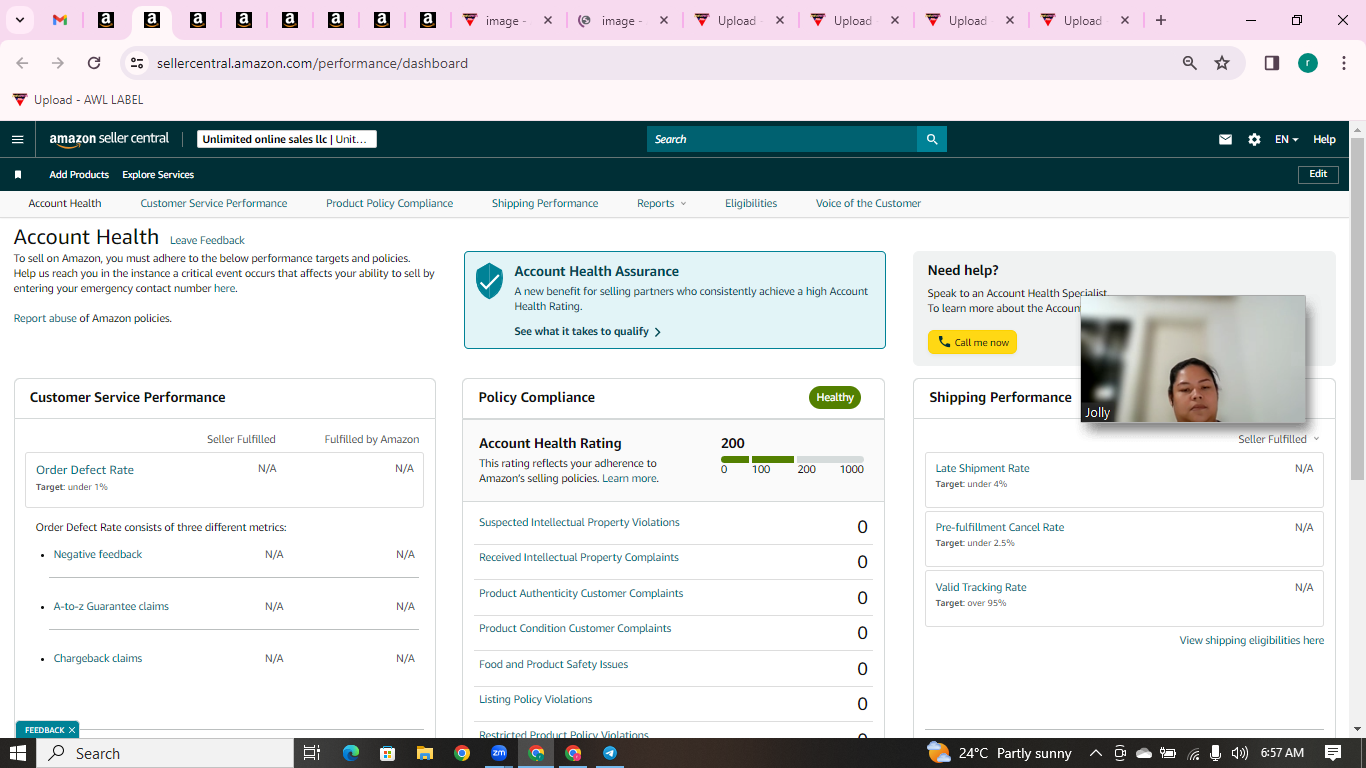Open the Product Policy Compliance tab
The height and width of the screenshot is (768, 1366).
pyautogui.click(x=389, y=203)
